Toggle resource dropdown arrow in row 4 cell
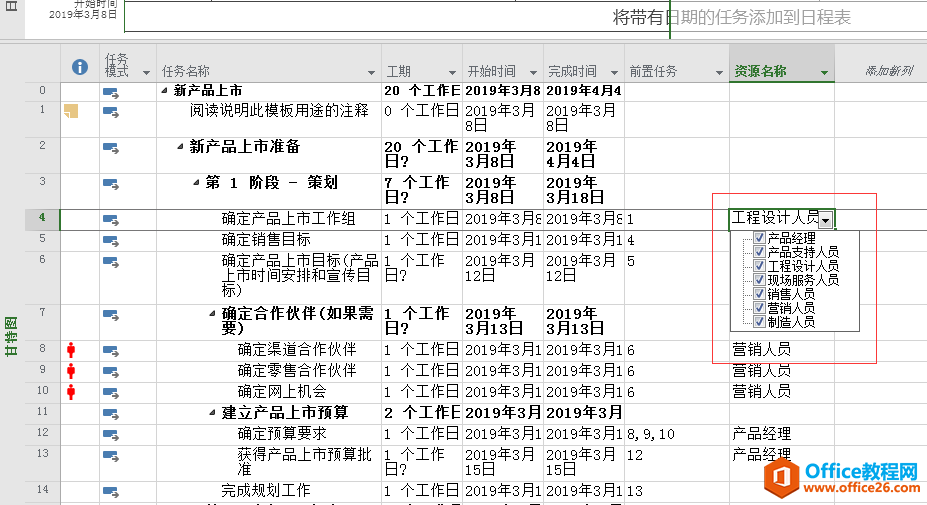The width and height of the screenshot is (927, 505). pyautogui.click(x=826, y=221)
